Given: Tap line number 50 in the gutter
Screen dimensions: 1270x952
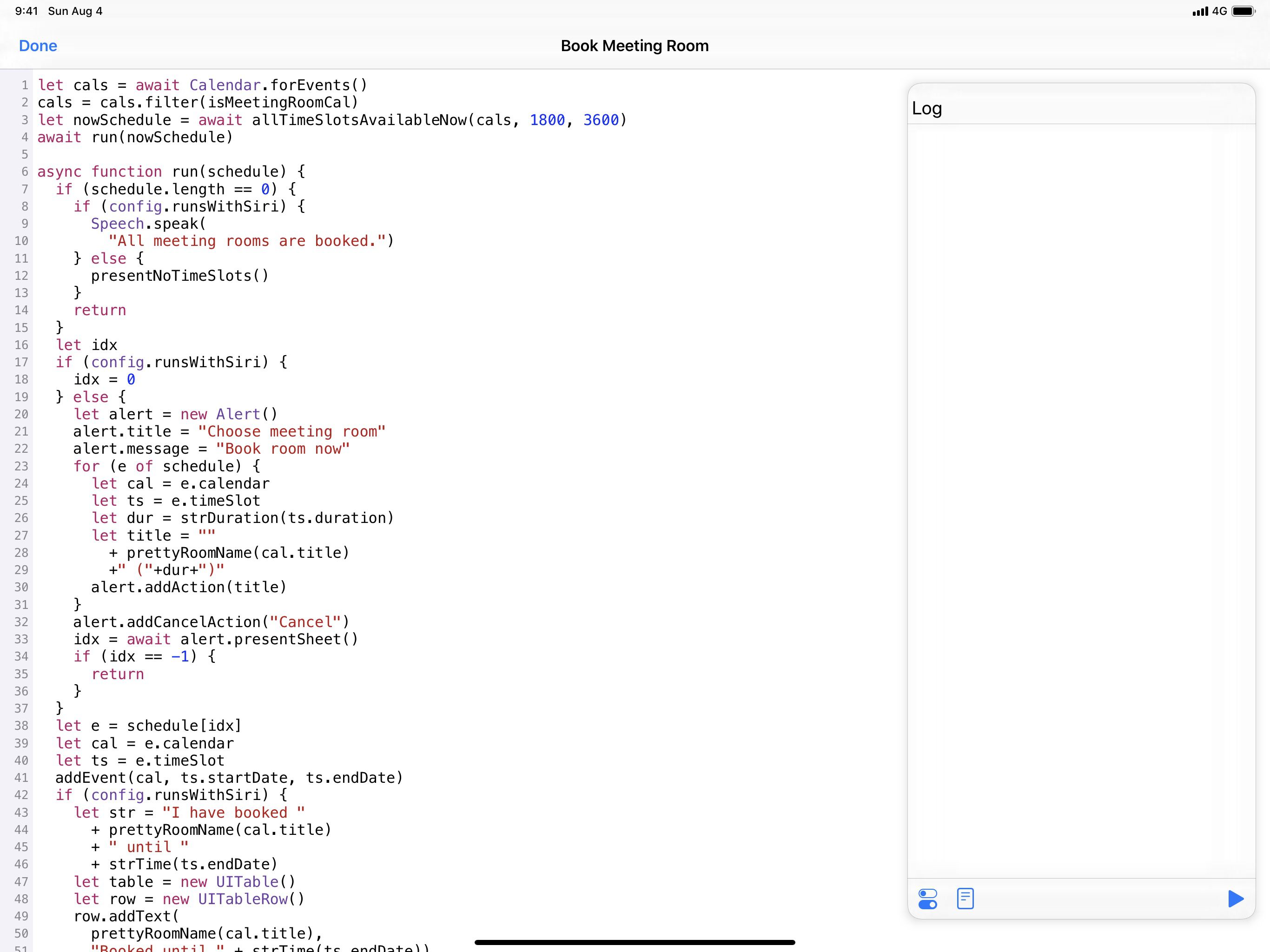Looking at the screenshot, I should (21, 933).
